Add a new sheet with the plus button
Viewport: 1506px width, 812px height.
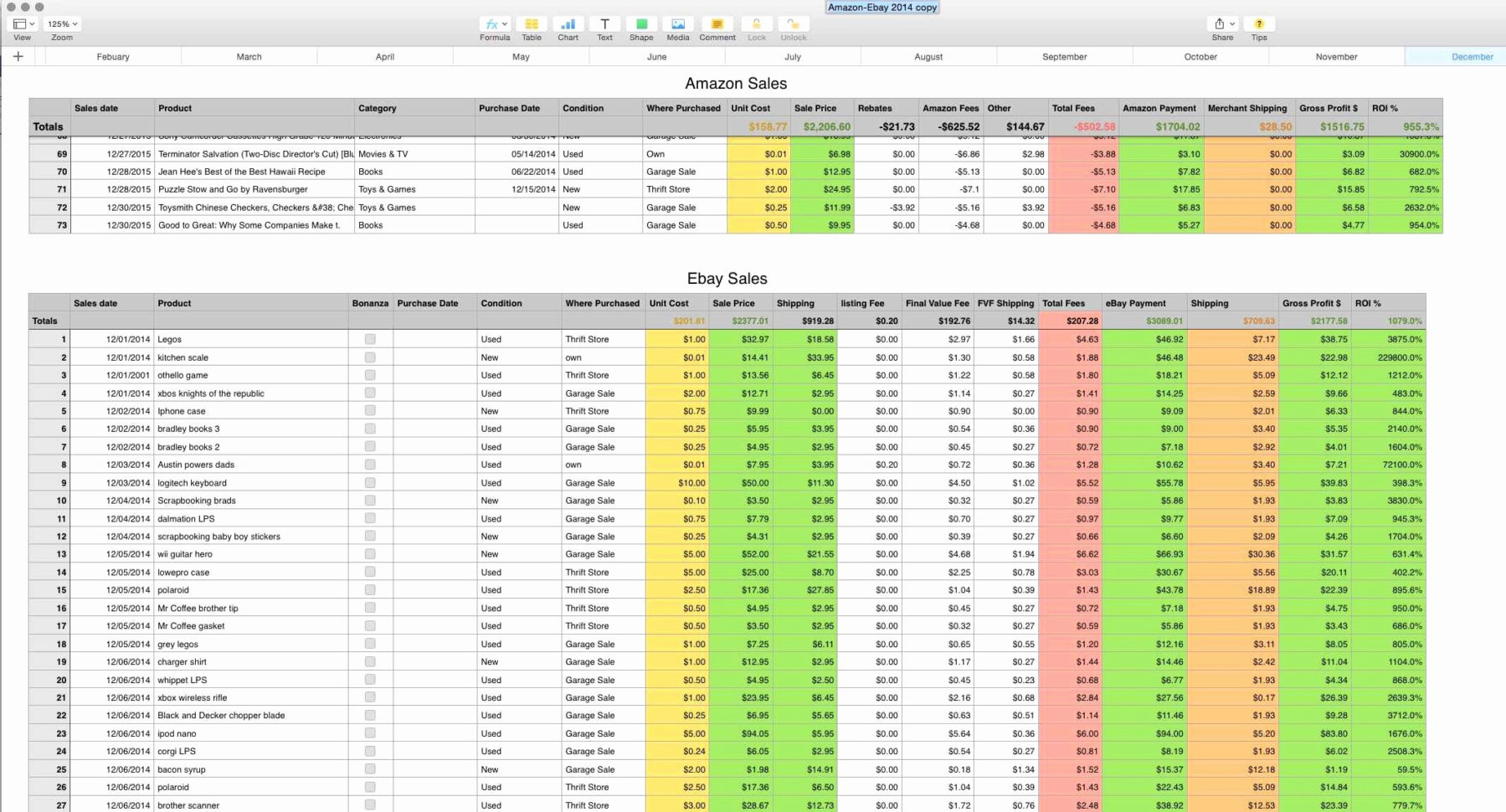18,56
